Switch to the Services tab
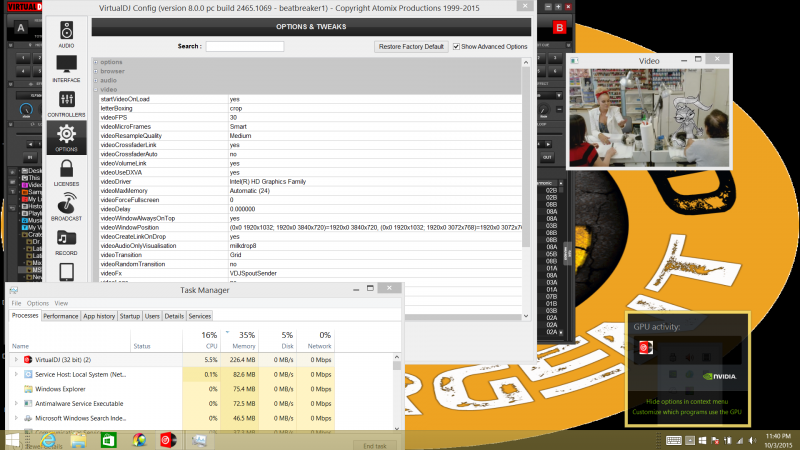Image resolution: width=800 pixels, height=450 pixels. click(x=199, y=316)
